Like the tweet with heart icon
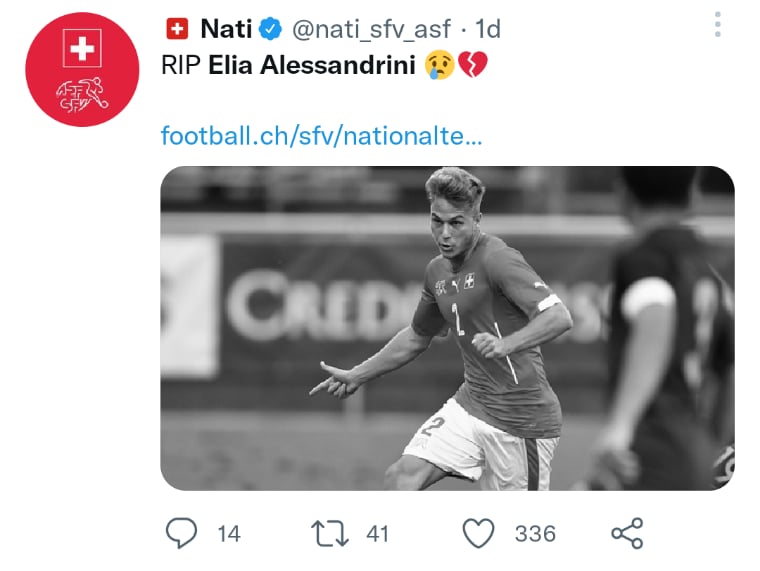This screenshot has height=571, width=760. coord(478,533)
